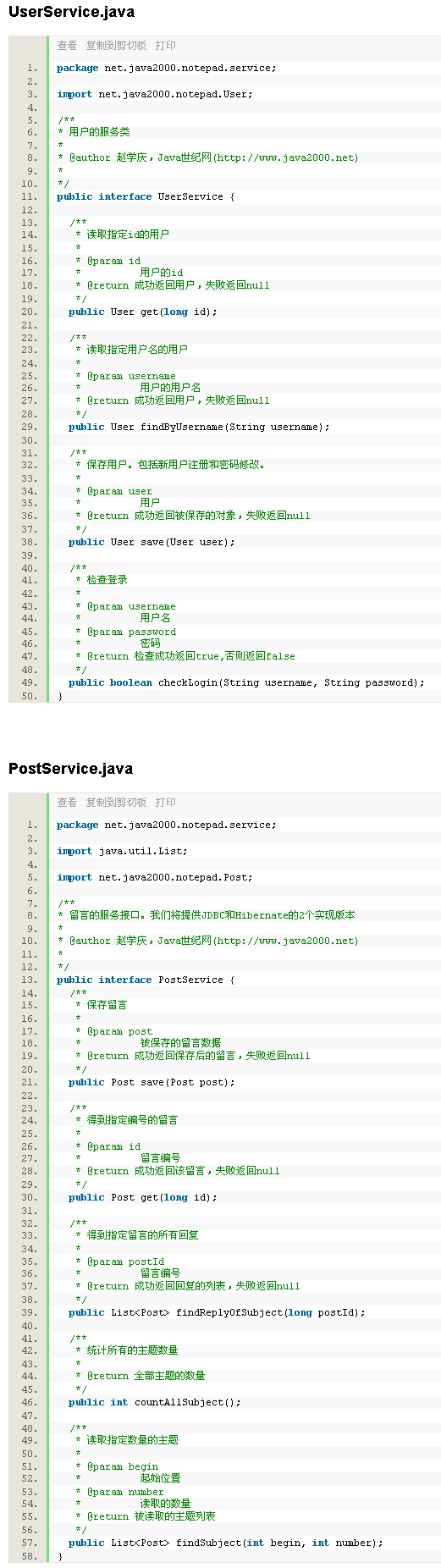Screen dimensions: 441x1568
Task: Click the comment starting "留言的服务接口"
Action: (x=207, y=915)
